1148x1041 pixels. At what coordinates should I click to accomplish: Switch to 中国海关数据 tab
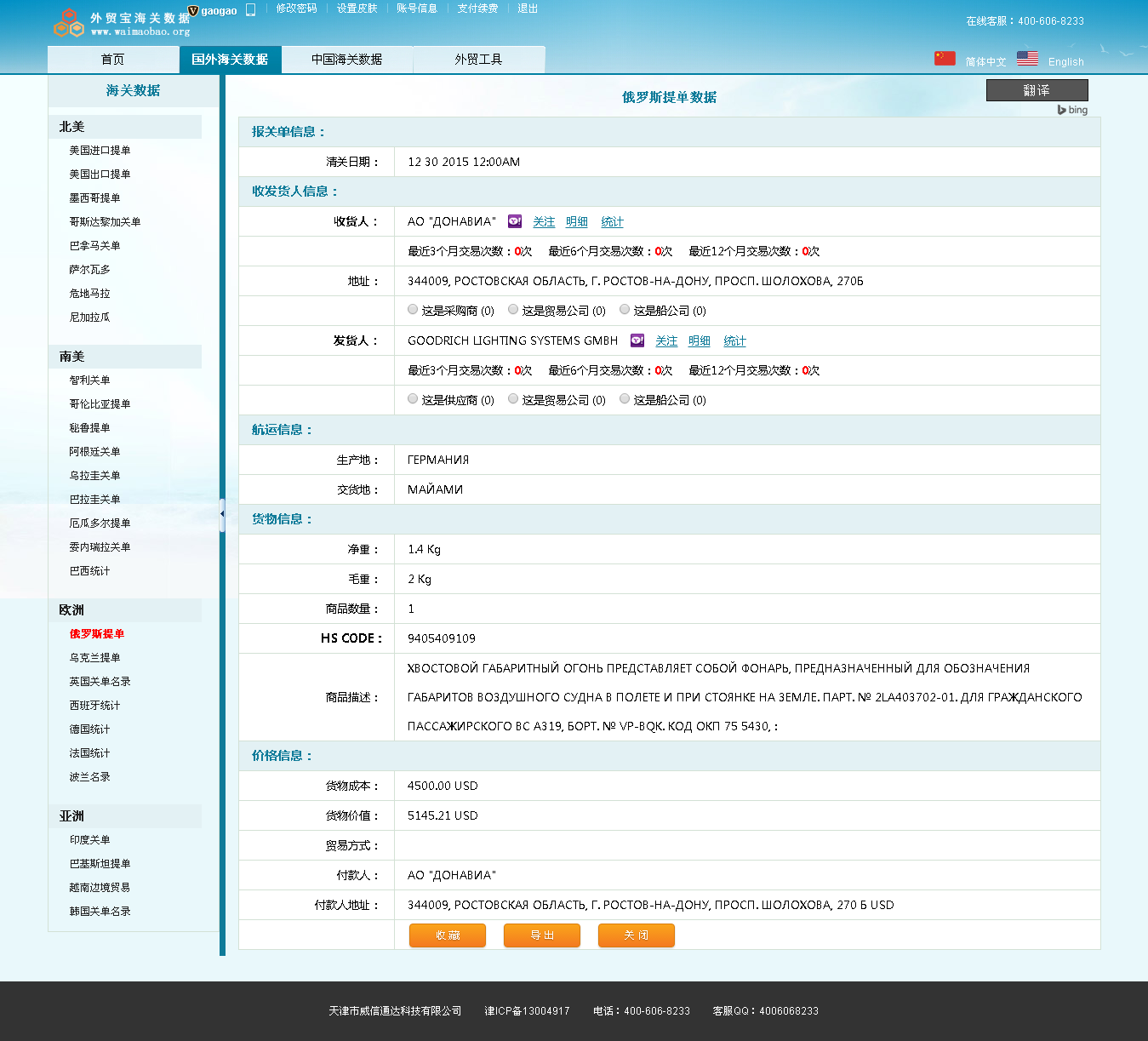pos(347,60)
